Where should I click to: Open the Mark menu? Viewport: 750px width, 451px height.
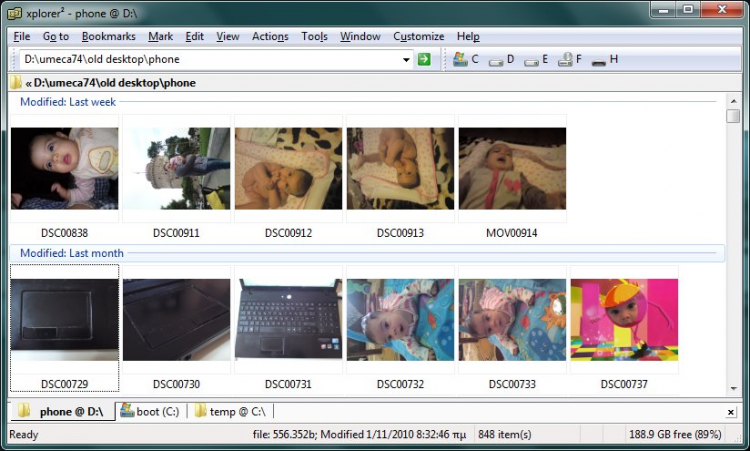click(x=160, y=36)
